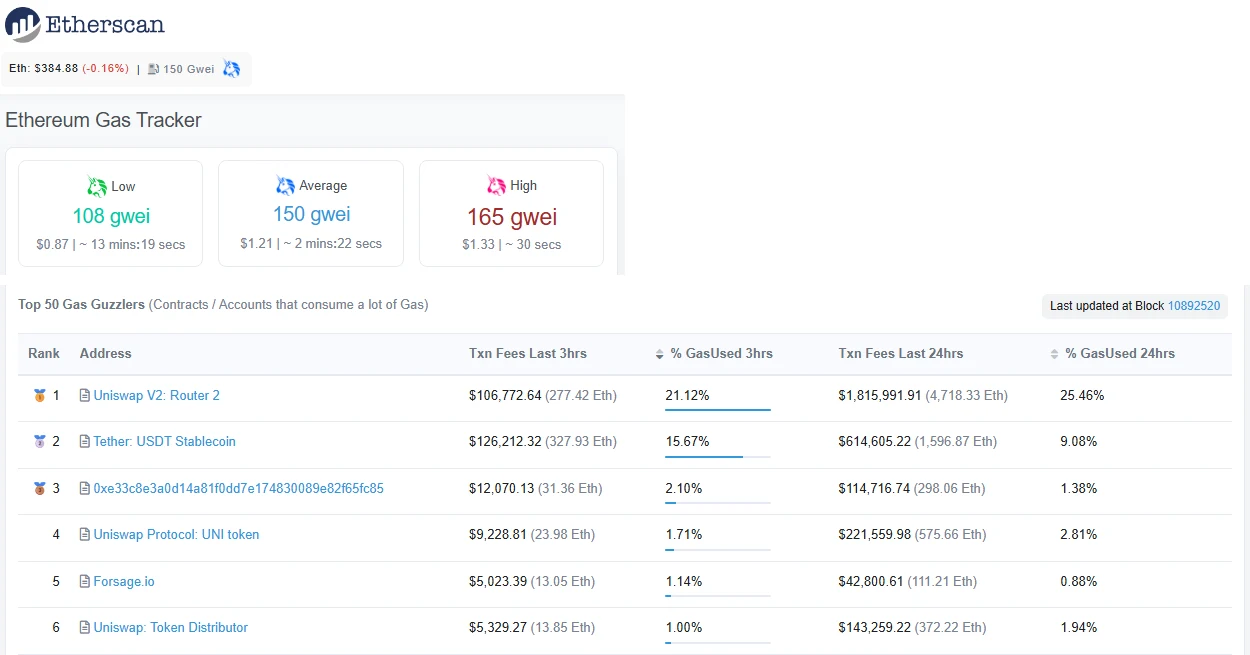The image size is (1250, 655).
Task: Click the $1.33 | ~ 30 secs text
Action: pos(512,245)
